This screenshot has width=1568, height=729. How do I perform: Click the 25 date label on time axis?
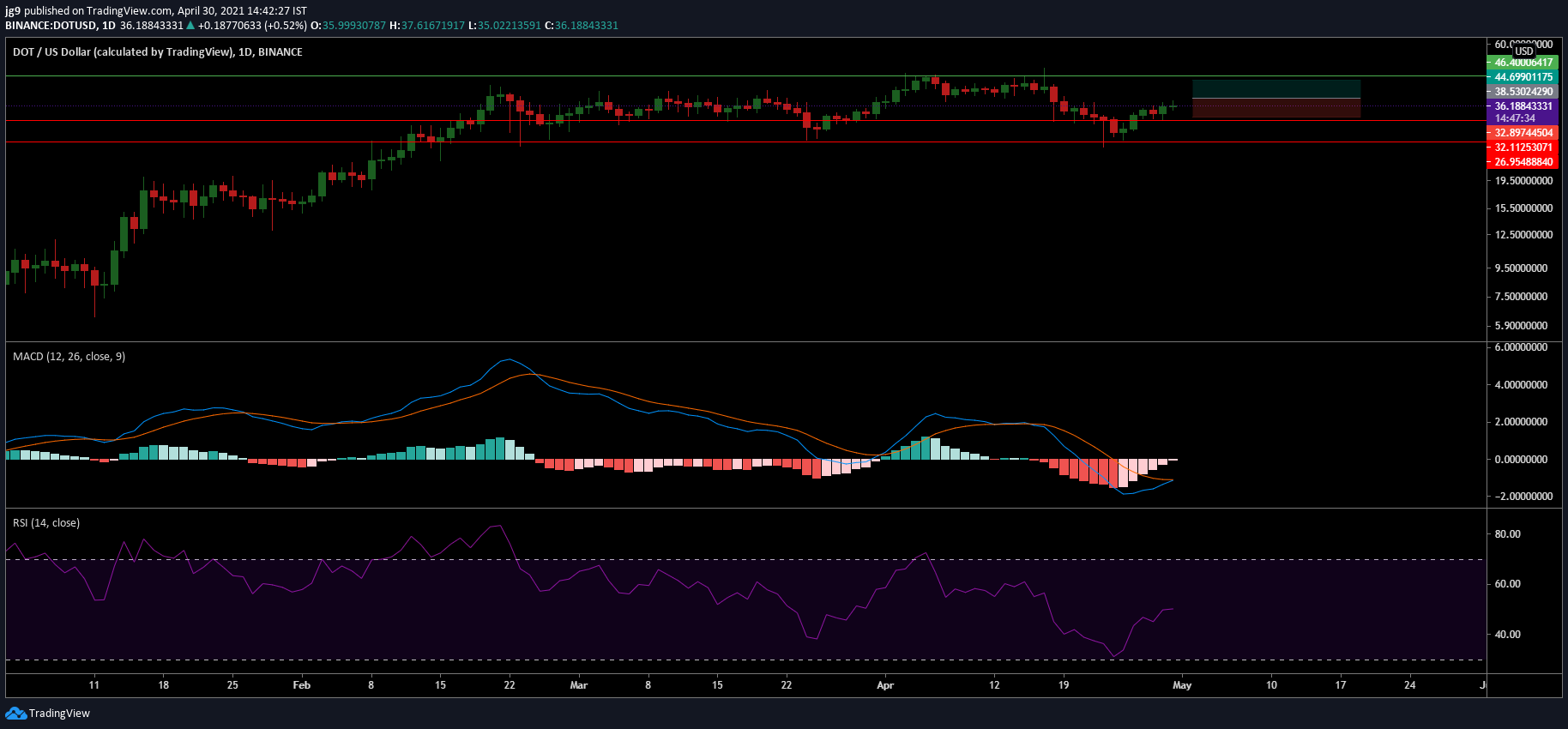232,685
